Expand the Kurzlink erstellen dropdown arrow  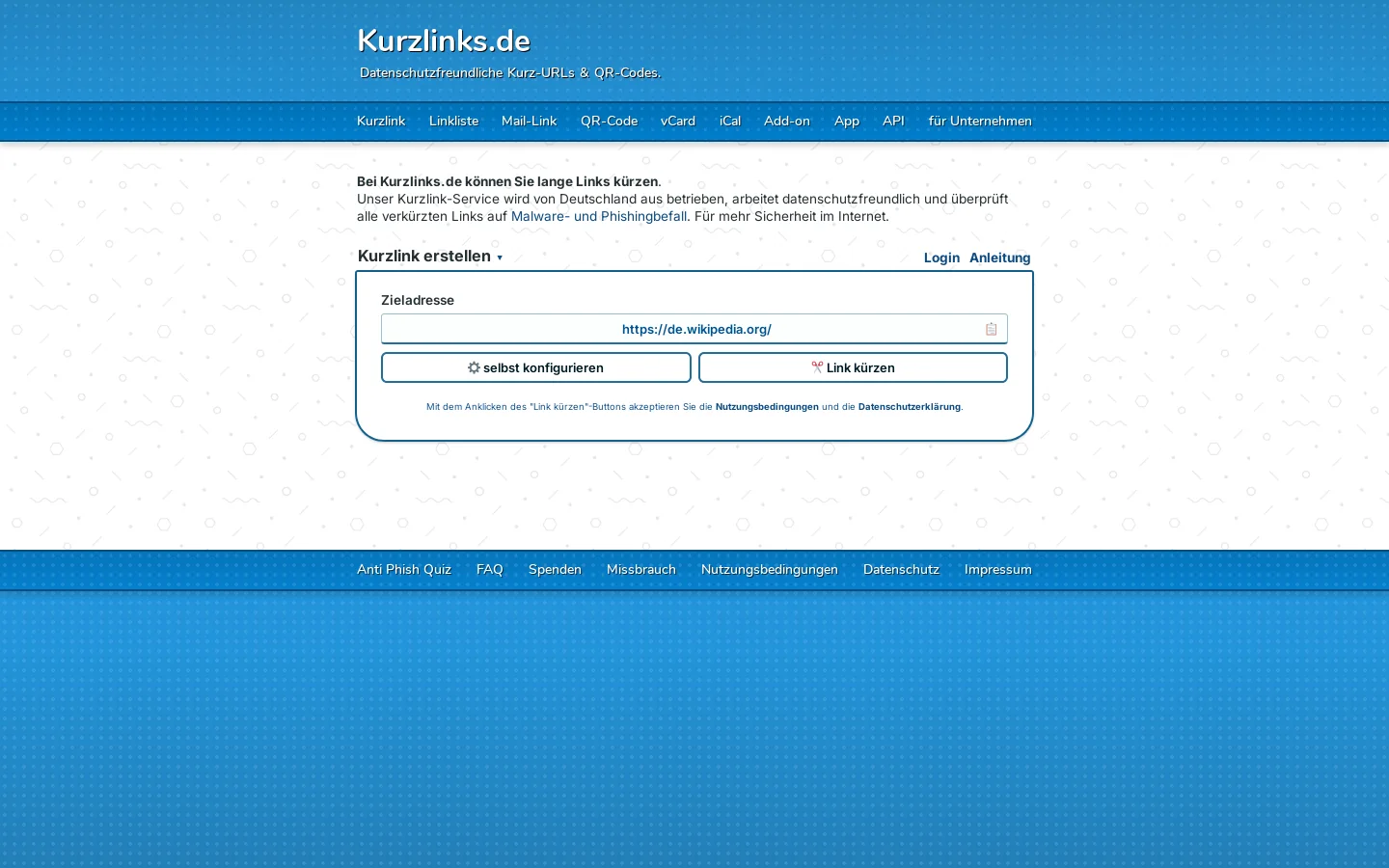[x=500, y=258]
